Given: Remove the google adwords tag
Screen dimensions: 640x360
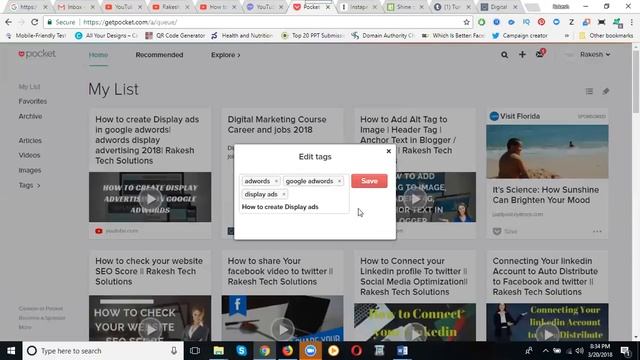Looking at the screenshot, I should (x=339, y=181).
